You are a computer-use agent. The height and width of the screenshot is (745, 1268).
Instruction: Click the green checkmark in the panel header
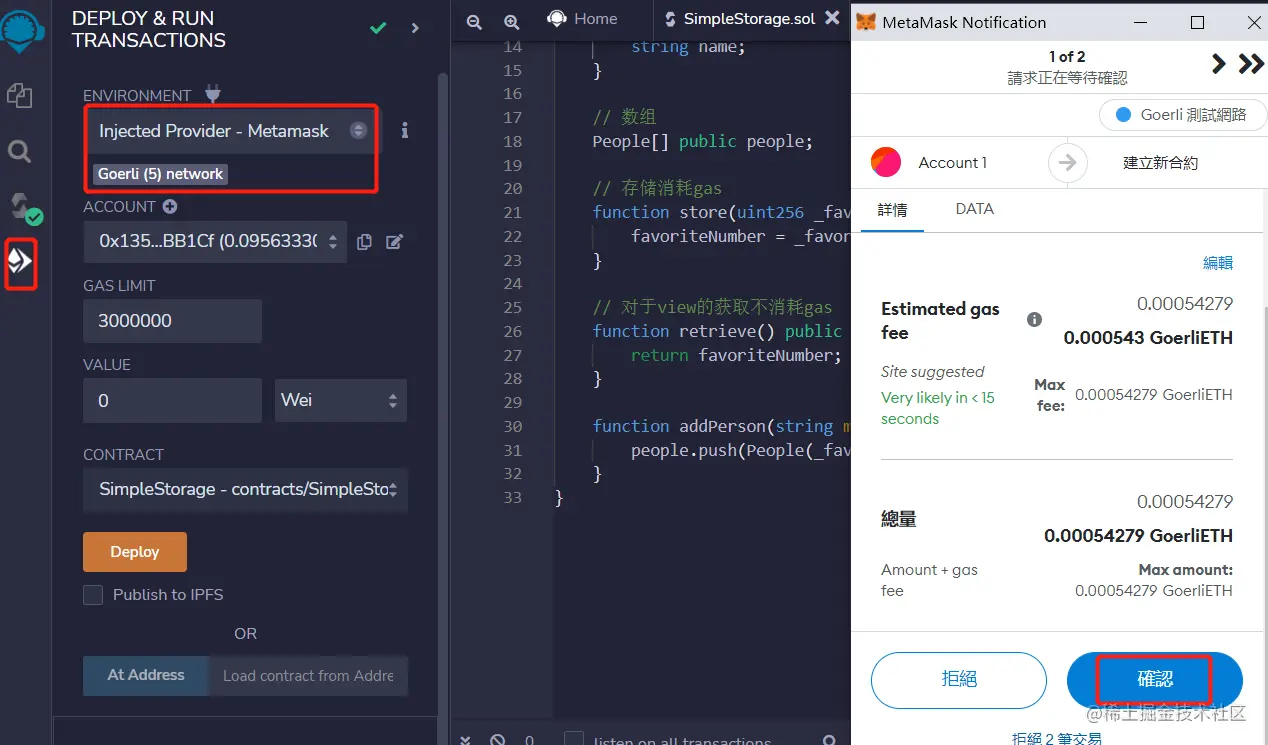click(x=378, y=28)
